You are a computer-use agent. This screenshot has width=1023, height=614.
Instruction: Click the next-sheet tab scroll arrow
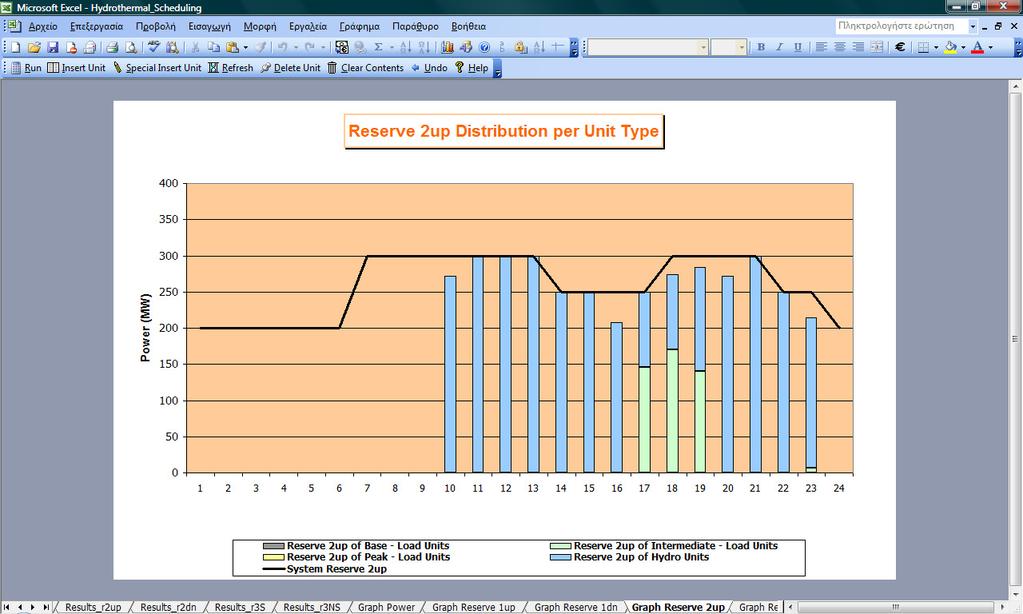point(33,607)
